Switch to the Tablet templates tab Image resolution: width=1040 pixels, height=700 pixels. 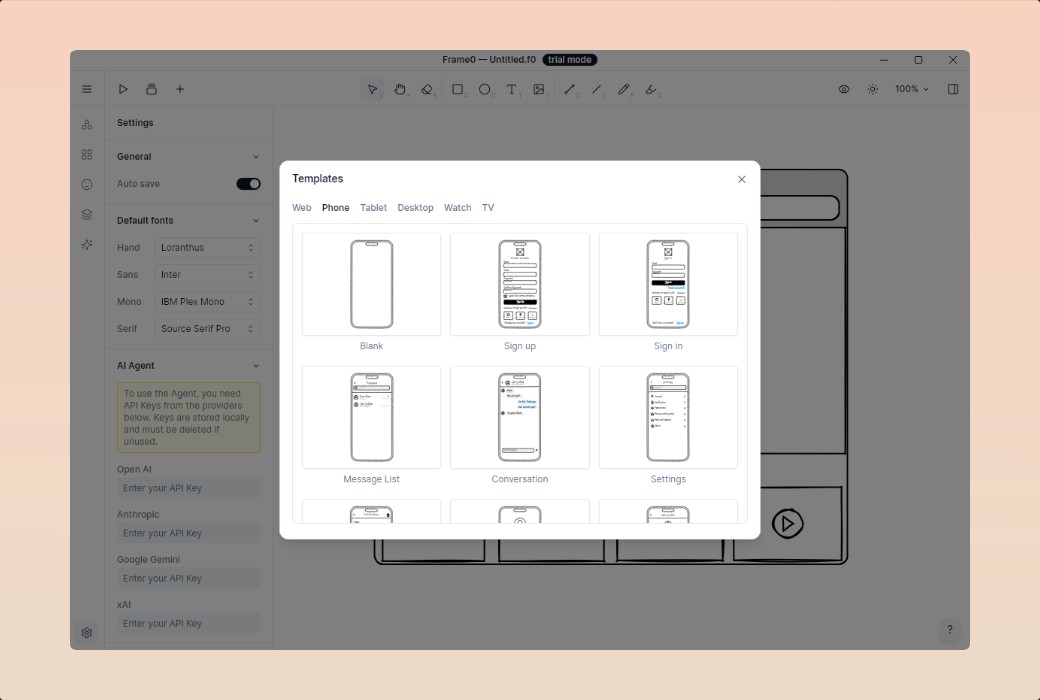[373, 208]
